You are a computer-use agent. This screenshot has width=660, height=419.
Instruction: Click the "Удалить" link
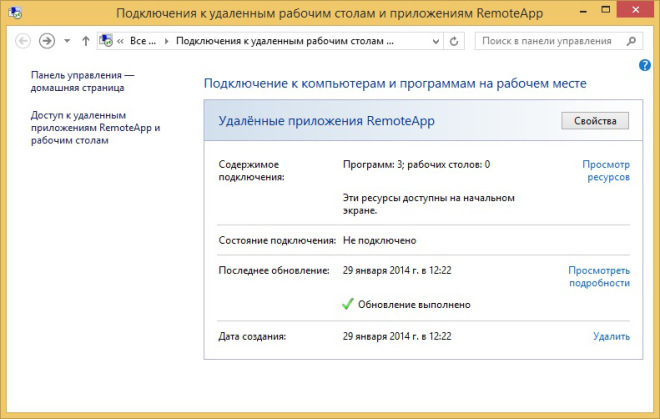611,336
